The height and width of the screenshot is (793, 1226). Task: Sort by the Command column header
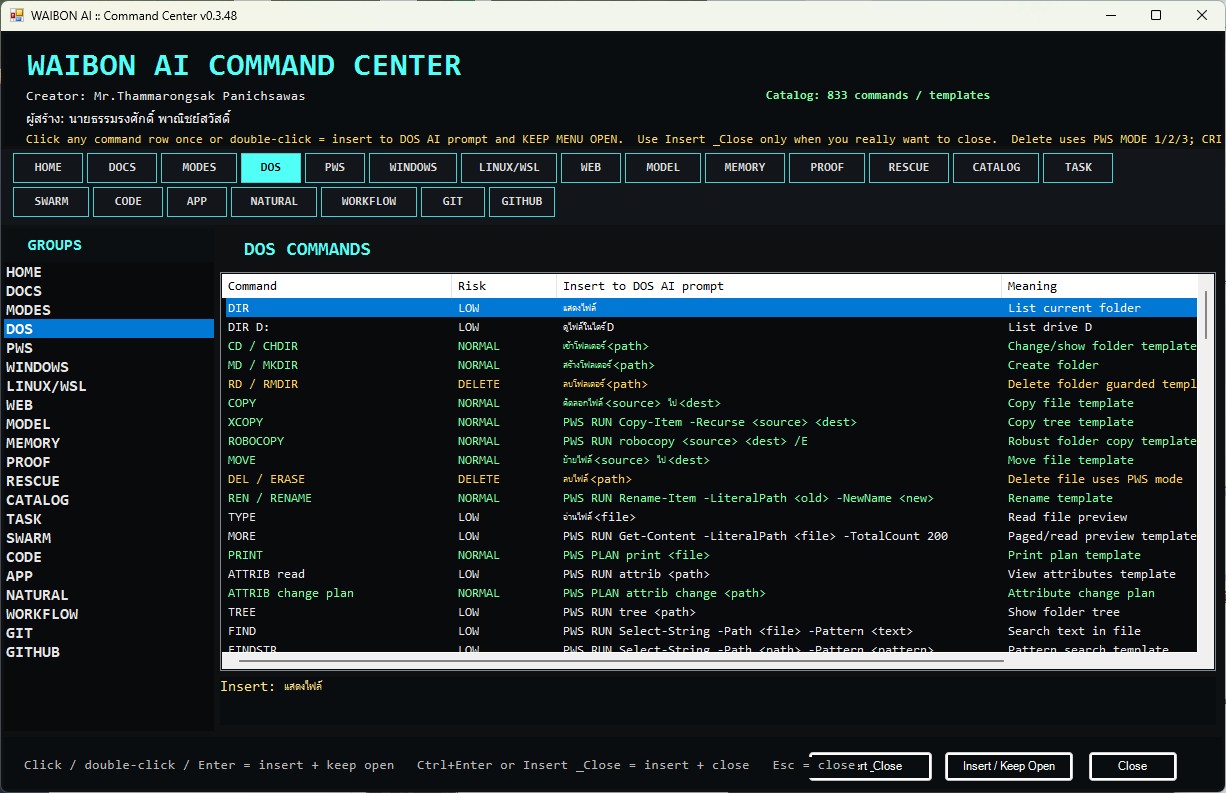(337, 286)
